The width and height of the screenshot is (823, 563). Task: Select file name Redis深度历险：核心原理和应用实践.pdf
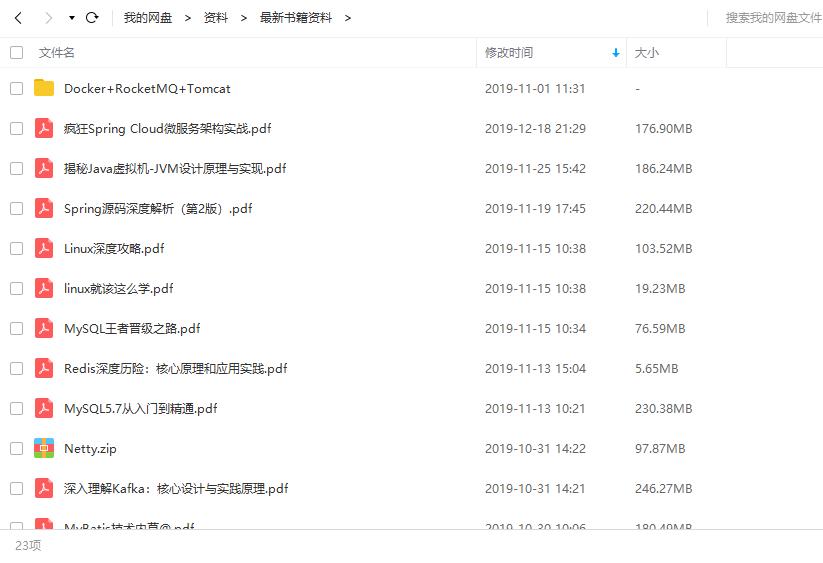175,368
